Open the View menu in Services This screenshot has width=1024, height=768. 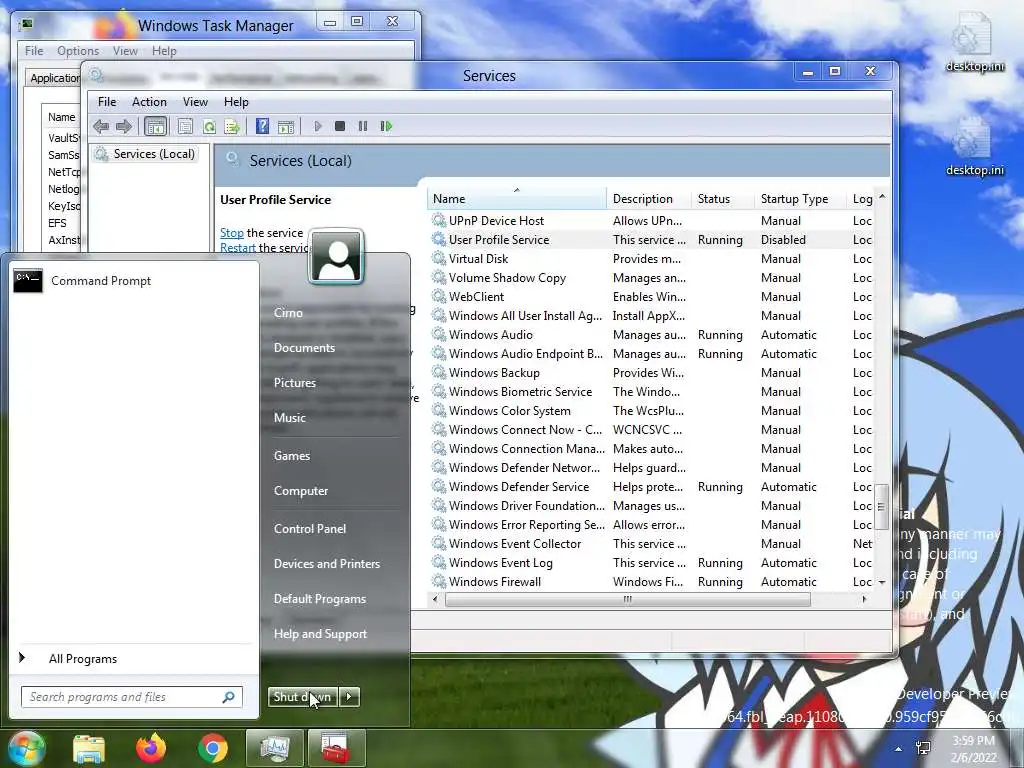click(x=195, y=102)
